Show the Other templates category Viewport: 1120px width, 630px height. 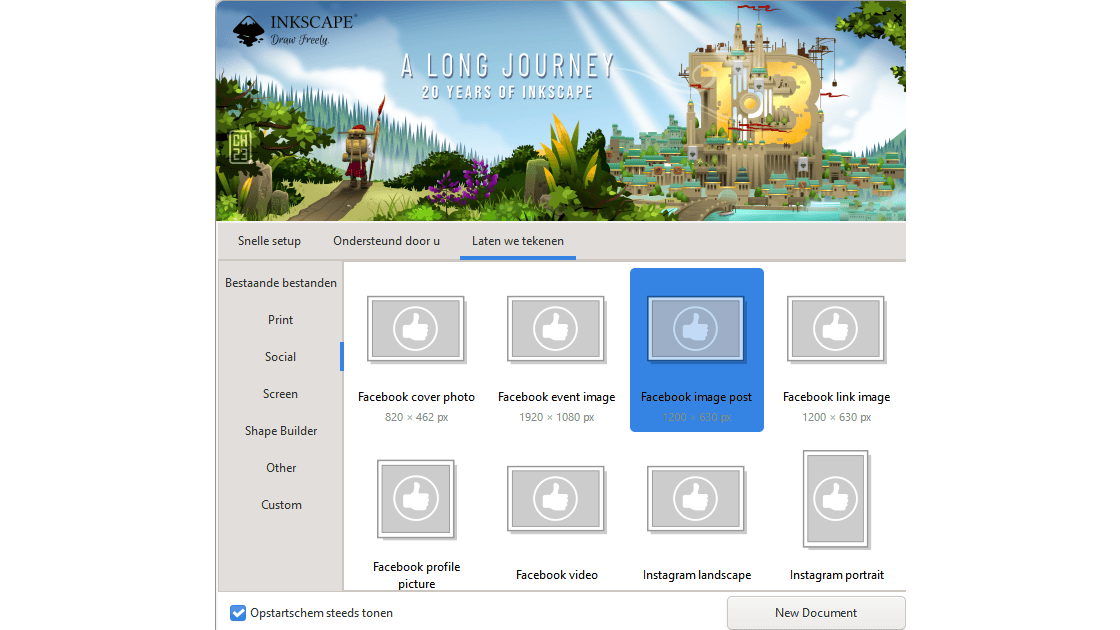(x=281, y=469)
